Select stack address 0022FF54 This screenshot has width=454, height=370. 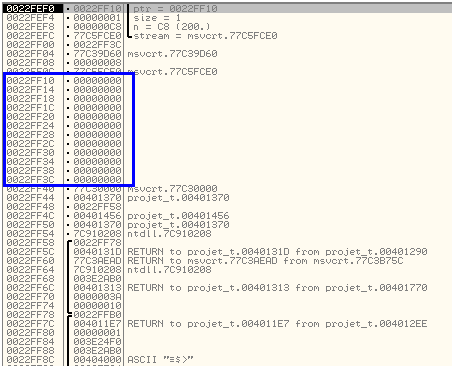point(30,233)
